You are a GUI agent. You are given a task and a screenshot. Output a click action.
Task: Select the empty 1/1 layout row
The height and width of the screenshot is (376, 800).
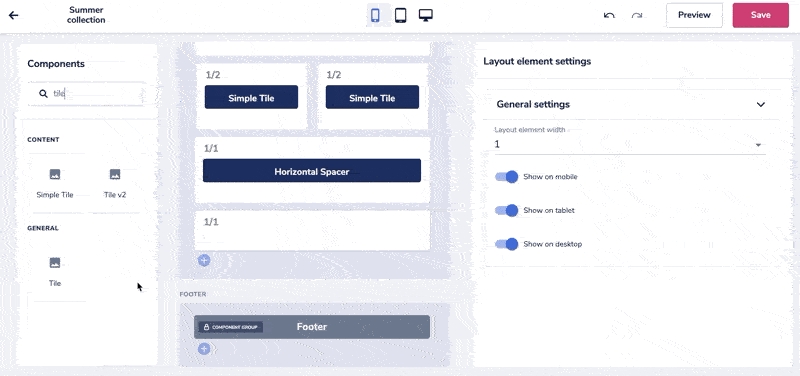click(312, 231)
